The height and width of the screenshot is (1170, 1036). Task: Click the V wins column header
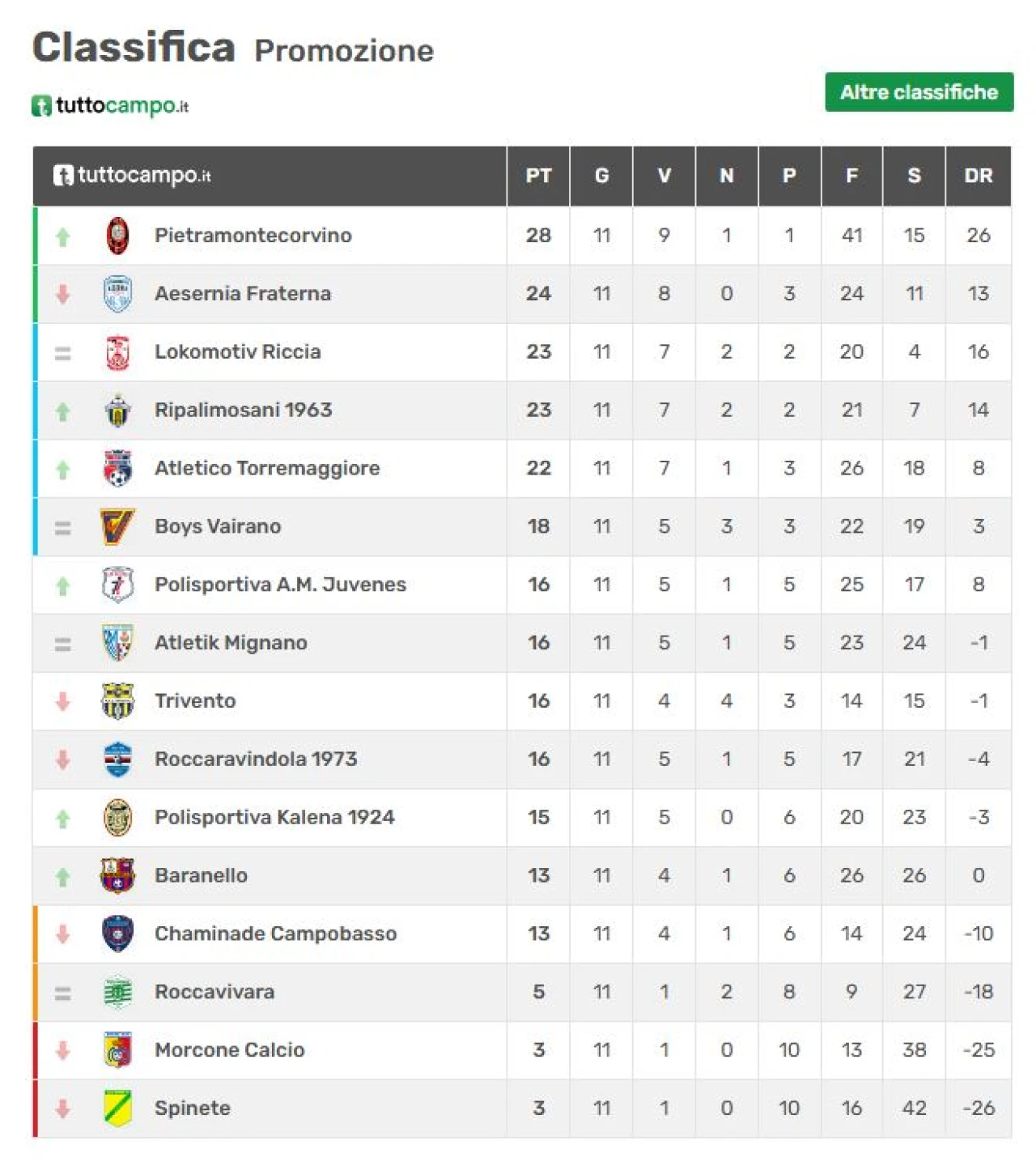664,176
